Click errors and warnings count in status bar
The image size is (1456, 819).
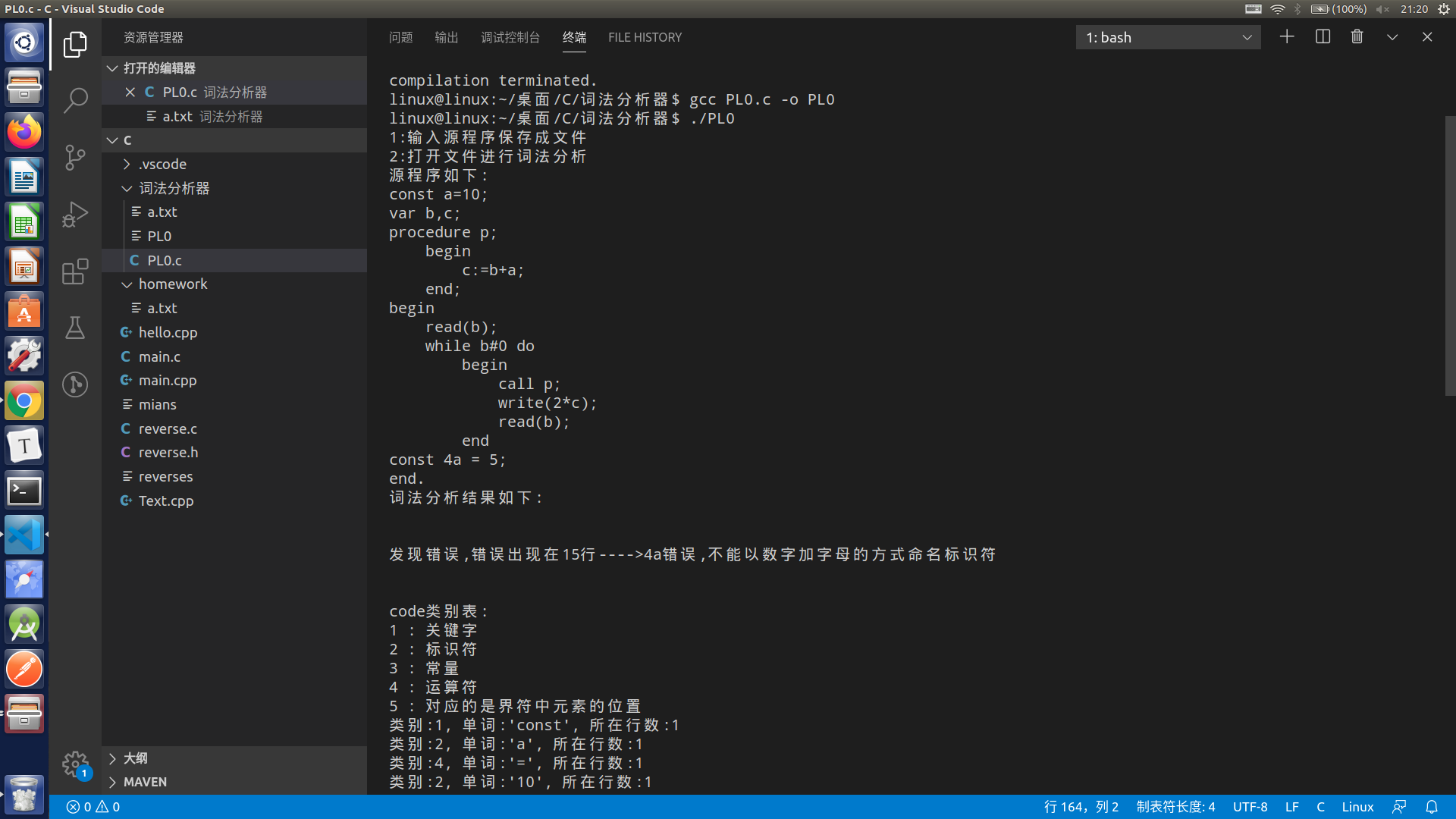(x=93, y=807)
